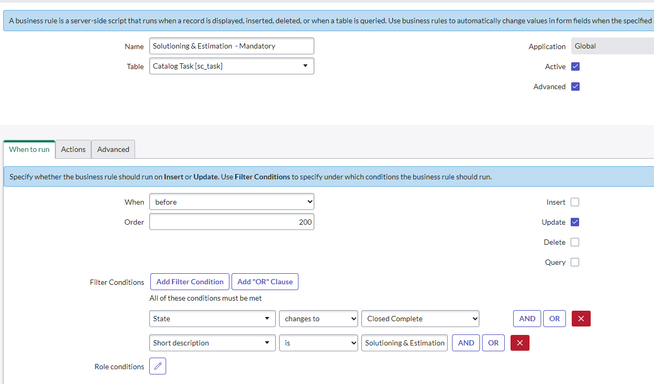
Task: Open the Advanced tab
Action: pyautogui.click(x=113, y=149)
